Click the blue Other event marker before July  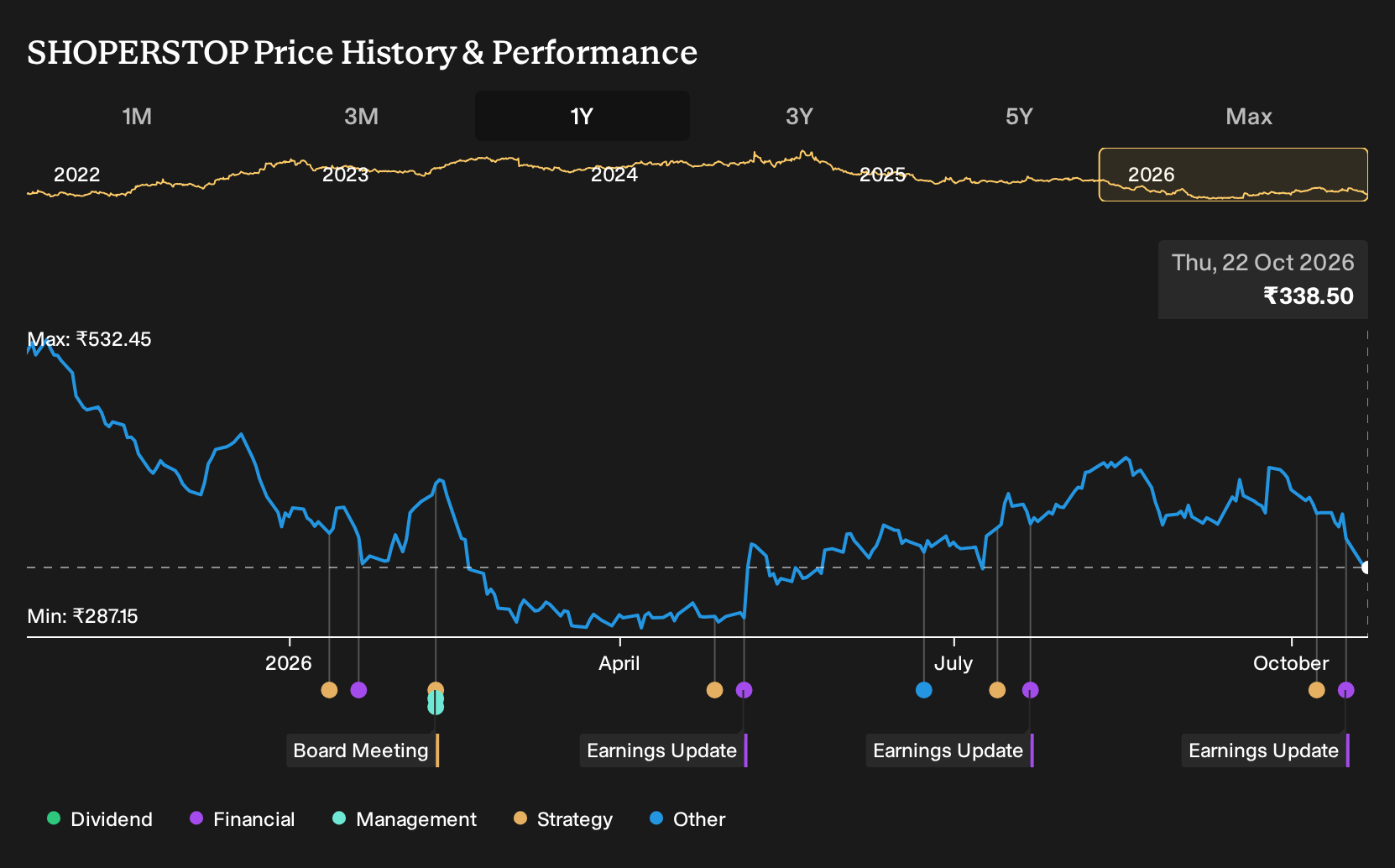[x=924, y=690]
